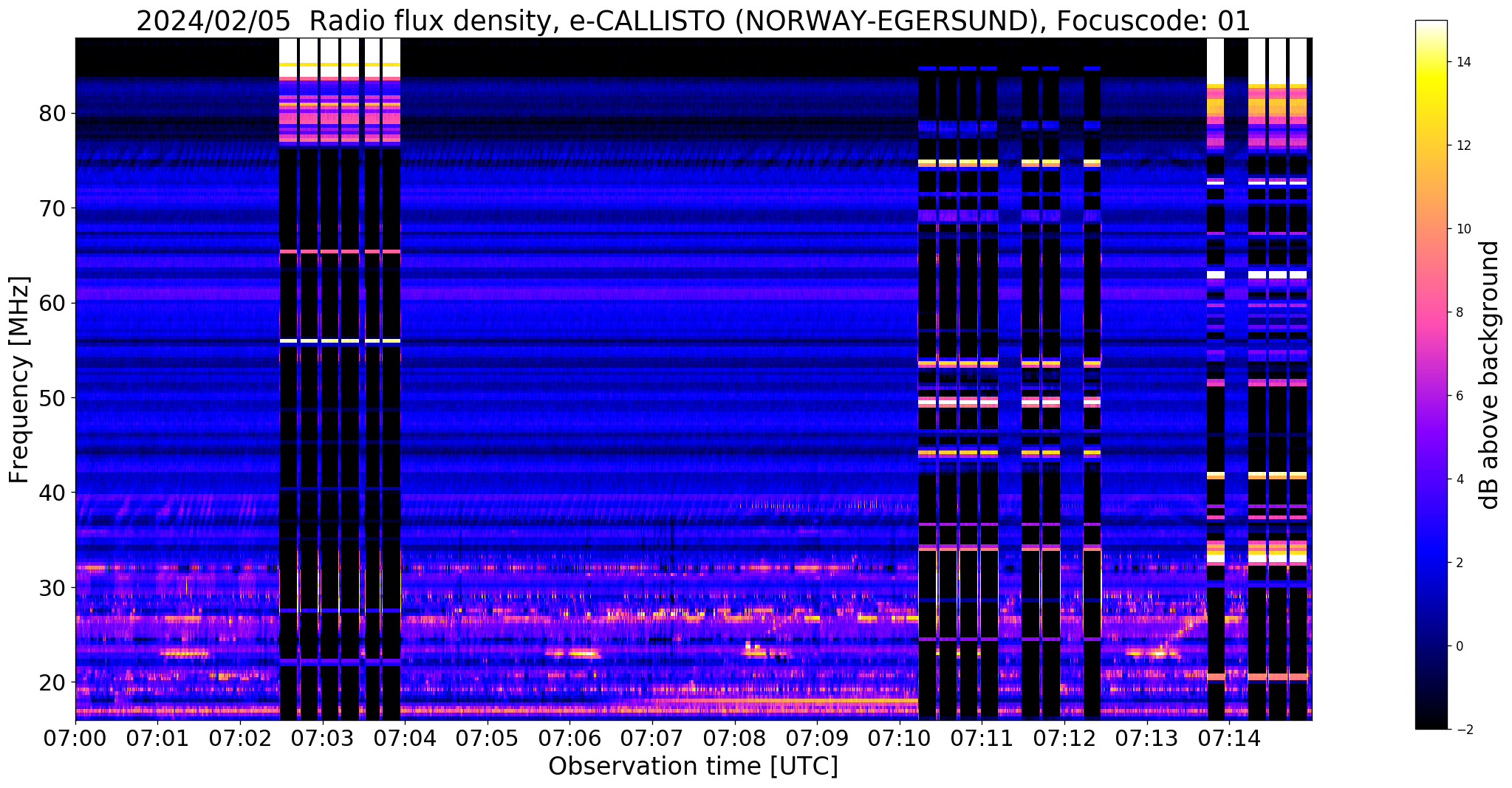The image size is (1512, 788).
Task: Click the 07:11 time tick label
Action: (x=982, y=738)
